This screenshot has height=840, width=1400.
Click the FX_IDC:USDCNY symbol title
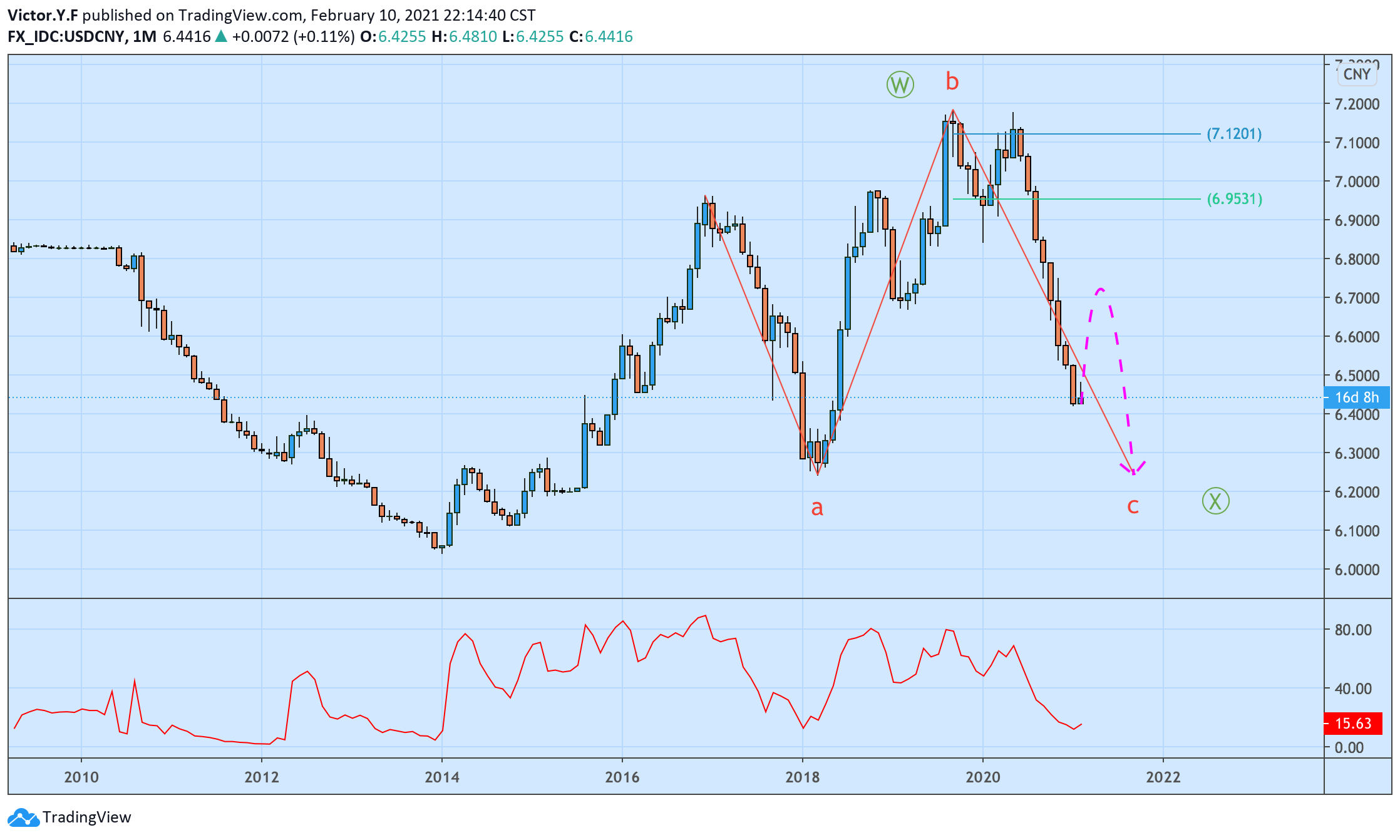[66, 36]
